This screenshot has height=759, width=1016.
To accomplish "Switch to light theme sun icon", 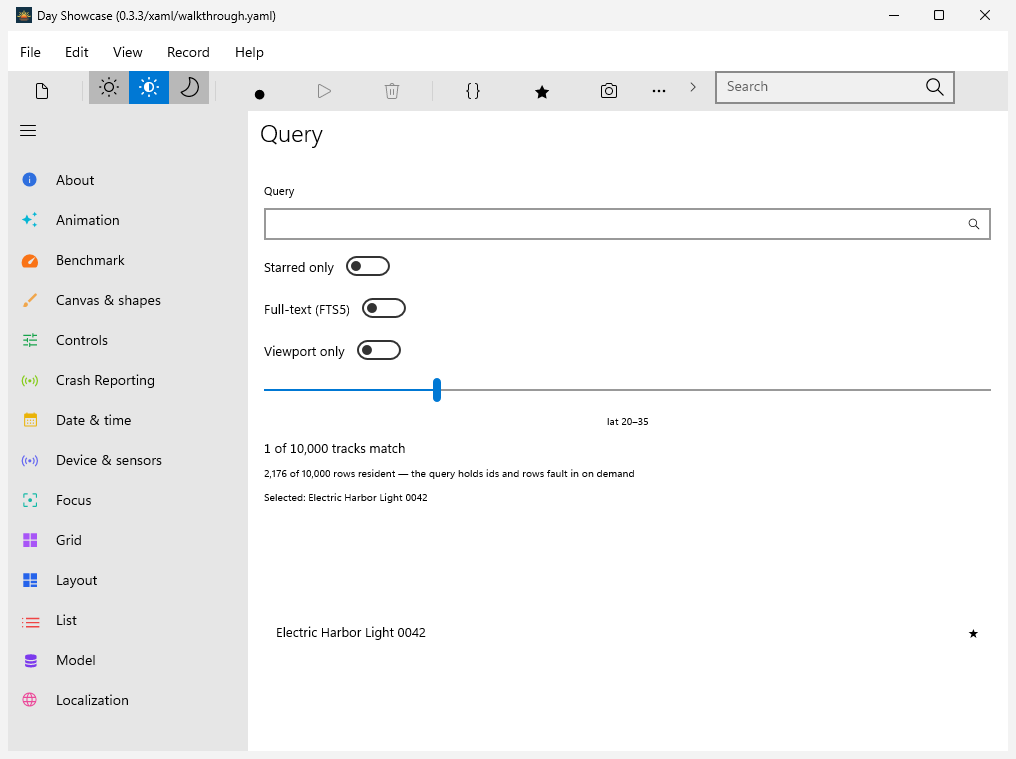I will 109,88.
